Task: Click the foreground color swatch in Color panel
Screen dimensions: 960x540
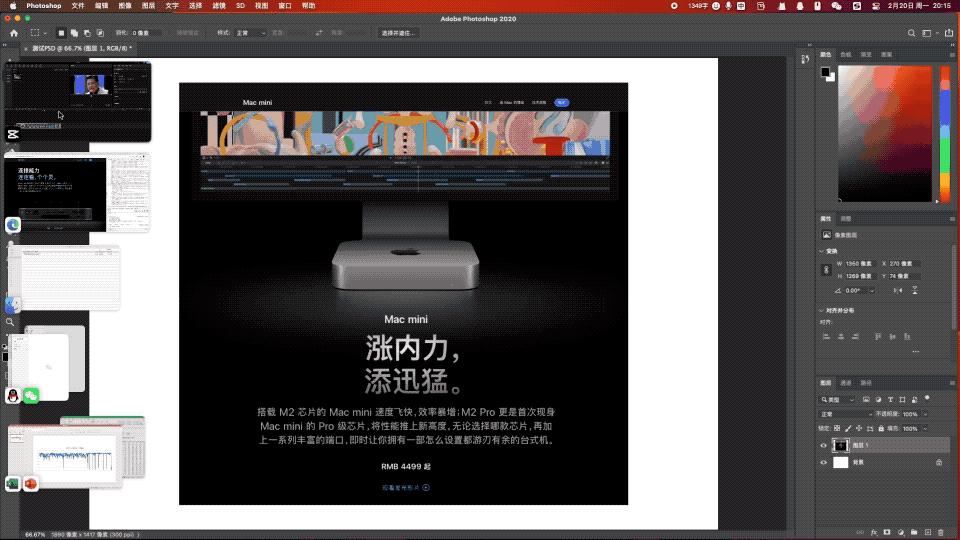Action: [x=825, y=72]
